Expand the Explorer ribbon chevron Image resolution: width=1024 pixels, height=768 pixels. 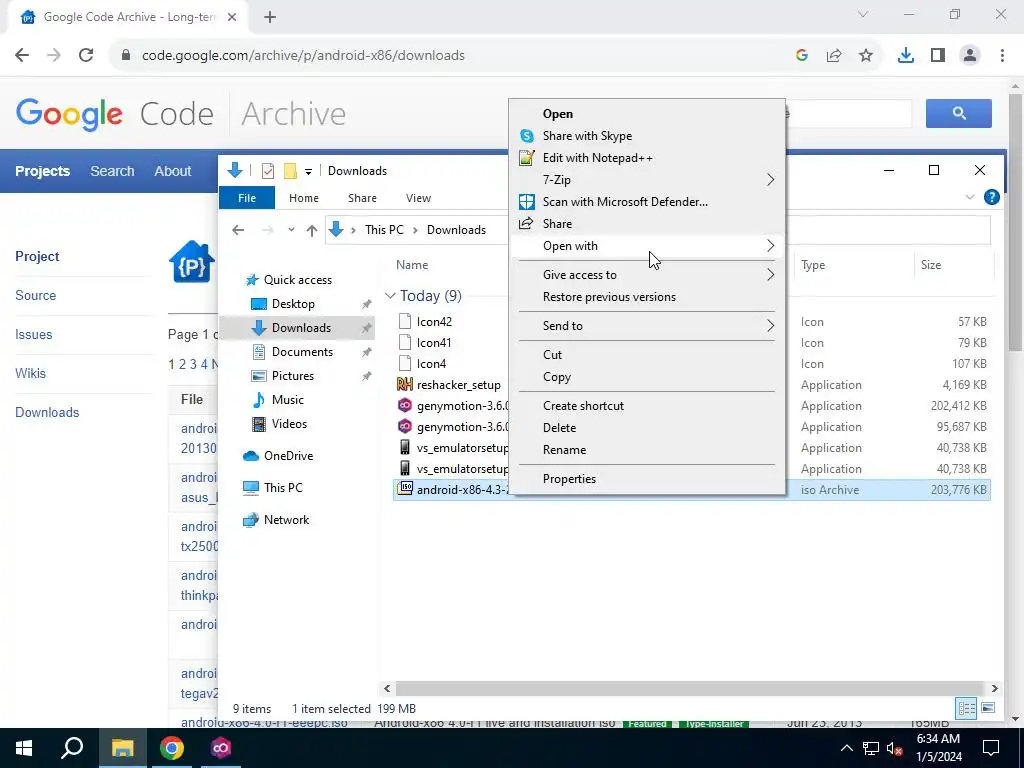coord(970,197)
